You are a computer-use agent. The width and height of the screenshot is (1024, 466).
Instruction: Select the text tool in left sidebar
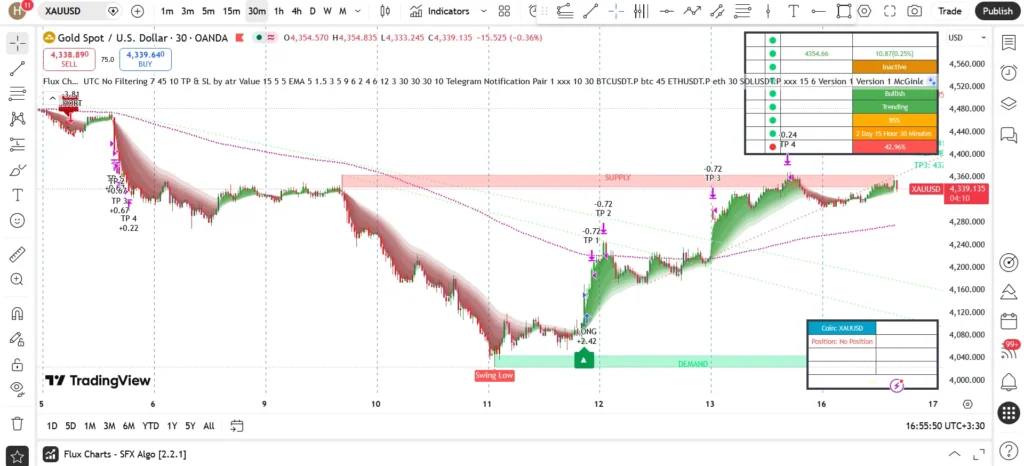pos(18,194)
